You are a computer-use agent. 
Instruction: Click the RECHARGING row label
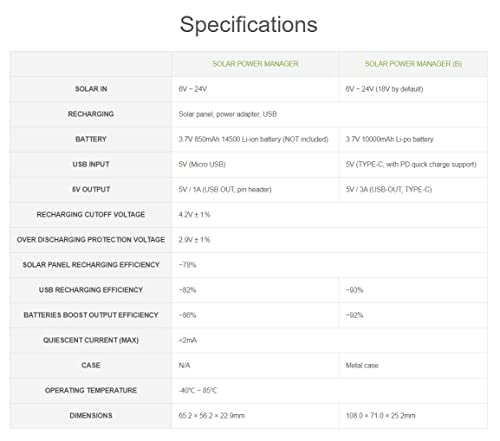click(x=91, y=114)
